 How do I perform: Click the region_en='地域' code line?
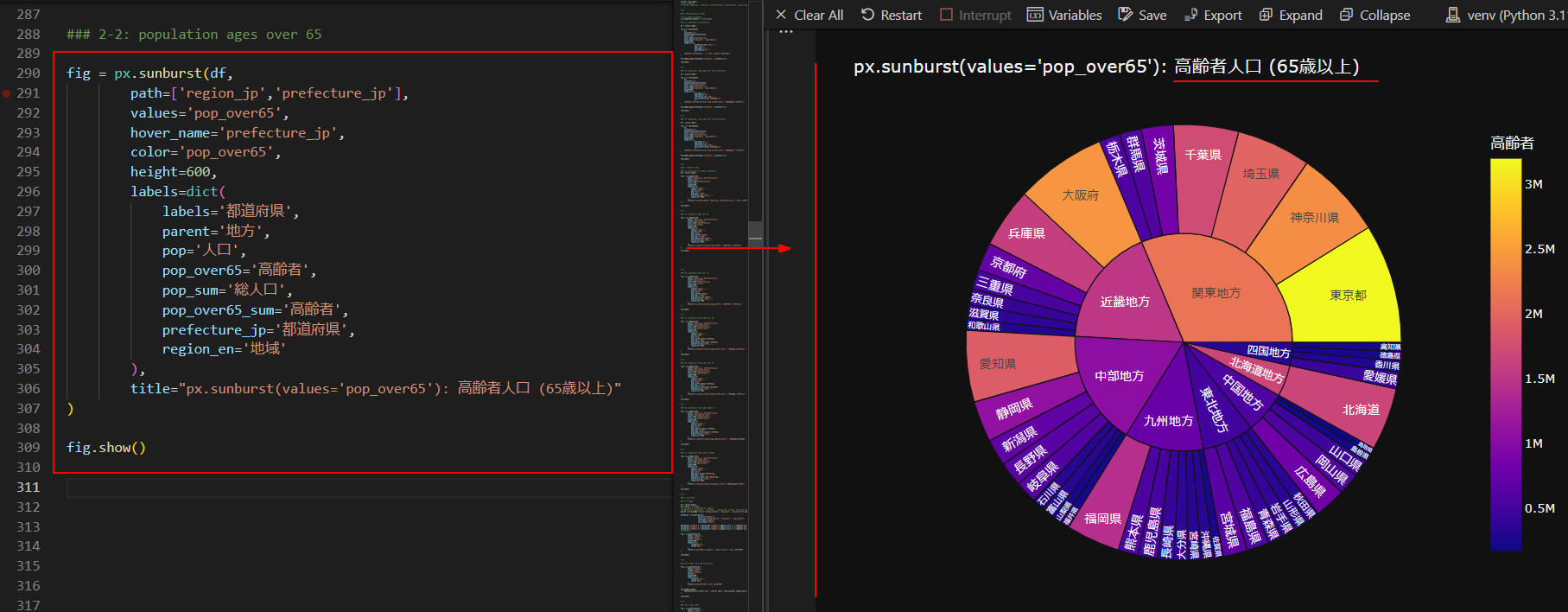[x=224, y=349]
